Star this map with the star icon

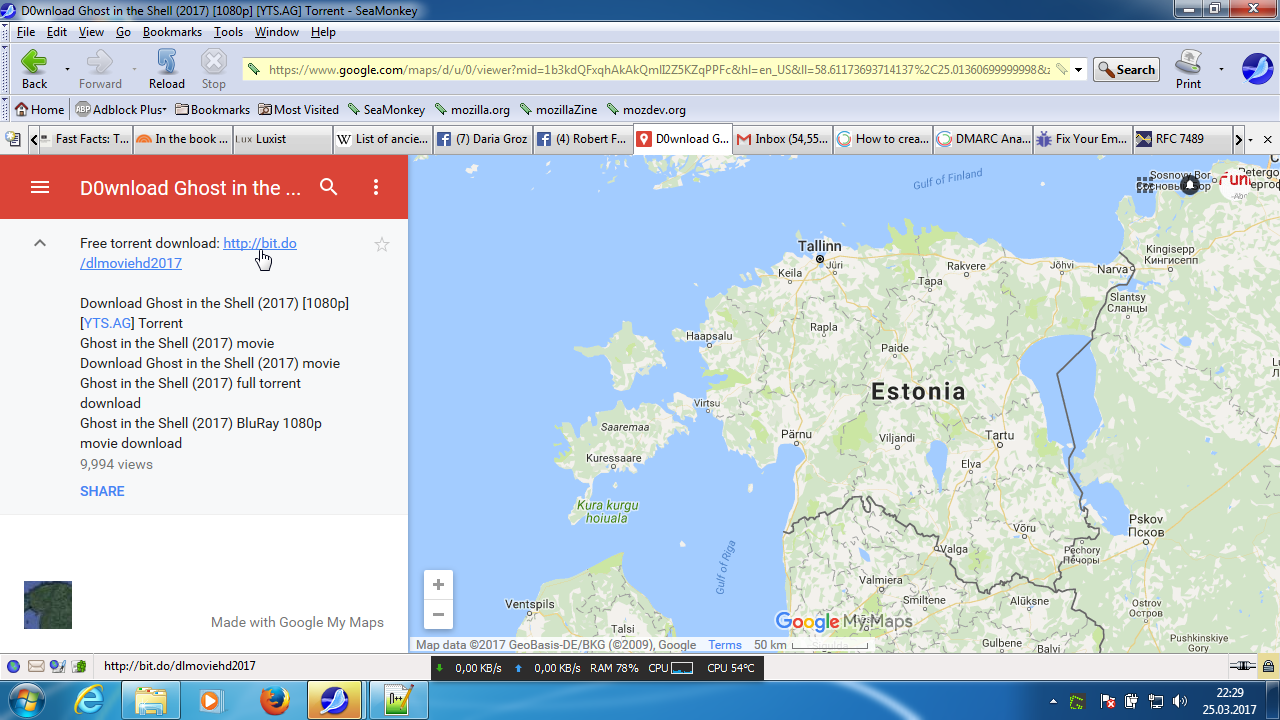[x=382, y=244]
